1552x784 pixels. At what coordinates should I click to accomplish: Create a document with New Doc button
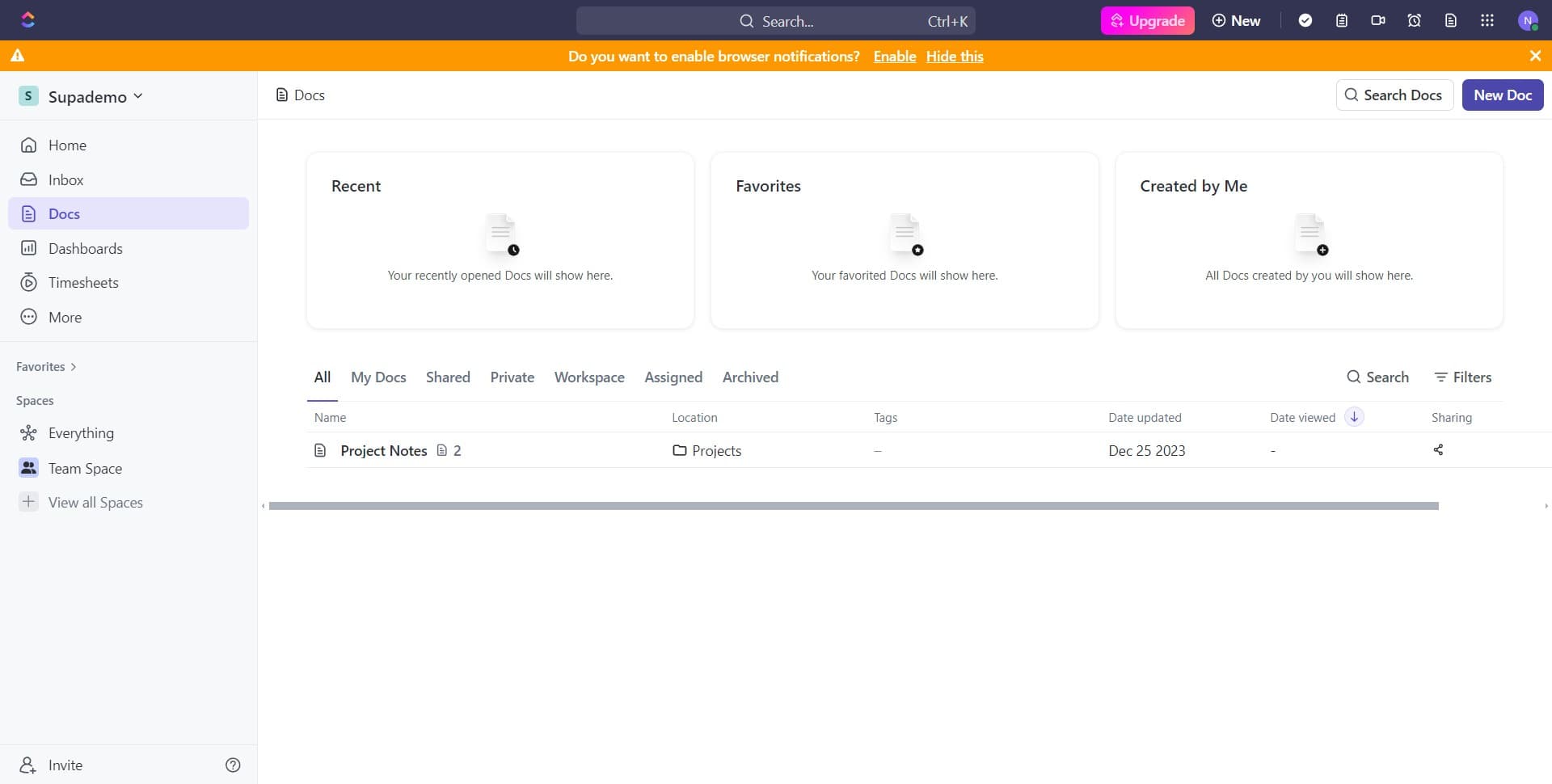point(1502,95)
